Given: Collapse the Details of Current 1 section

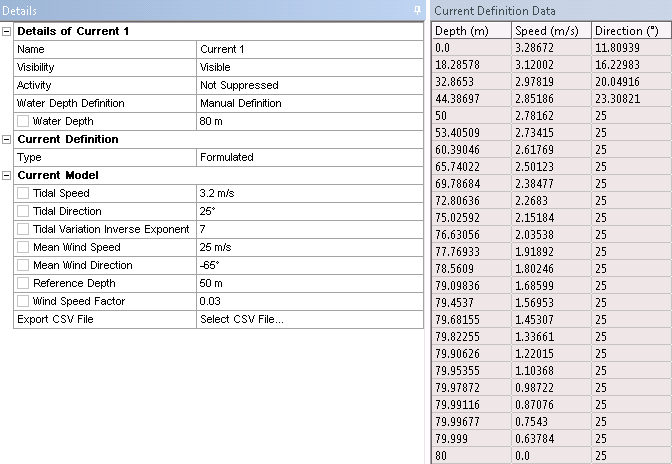Looking at the screenshot, I should (8, 31).
